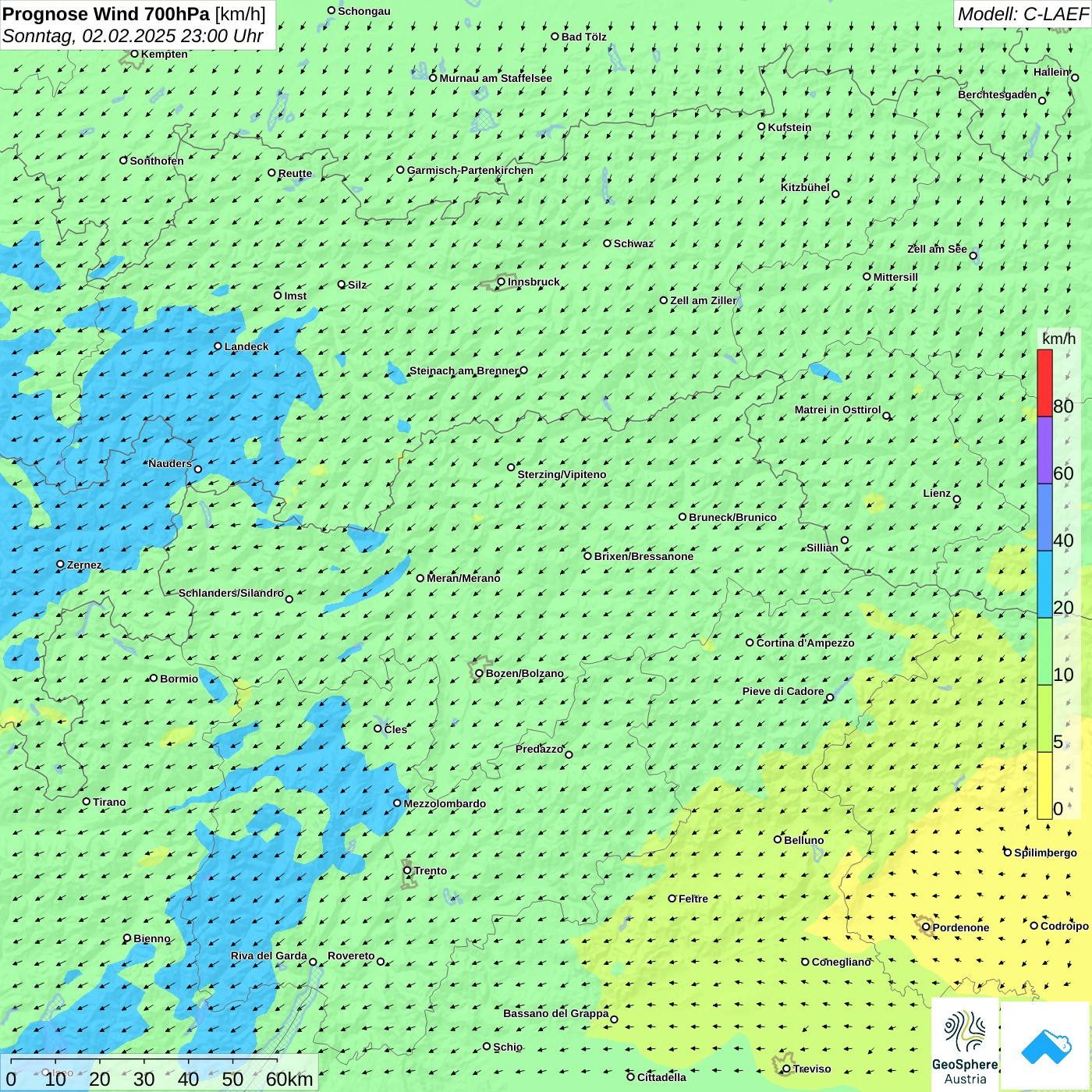Click the 'Modell: C-LAEF' label
Image resolution: width=1092 pixels, height=1092 pixels.
(x=1023, y=14)
